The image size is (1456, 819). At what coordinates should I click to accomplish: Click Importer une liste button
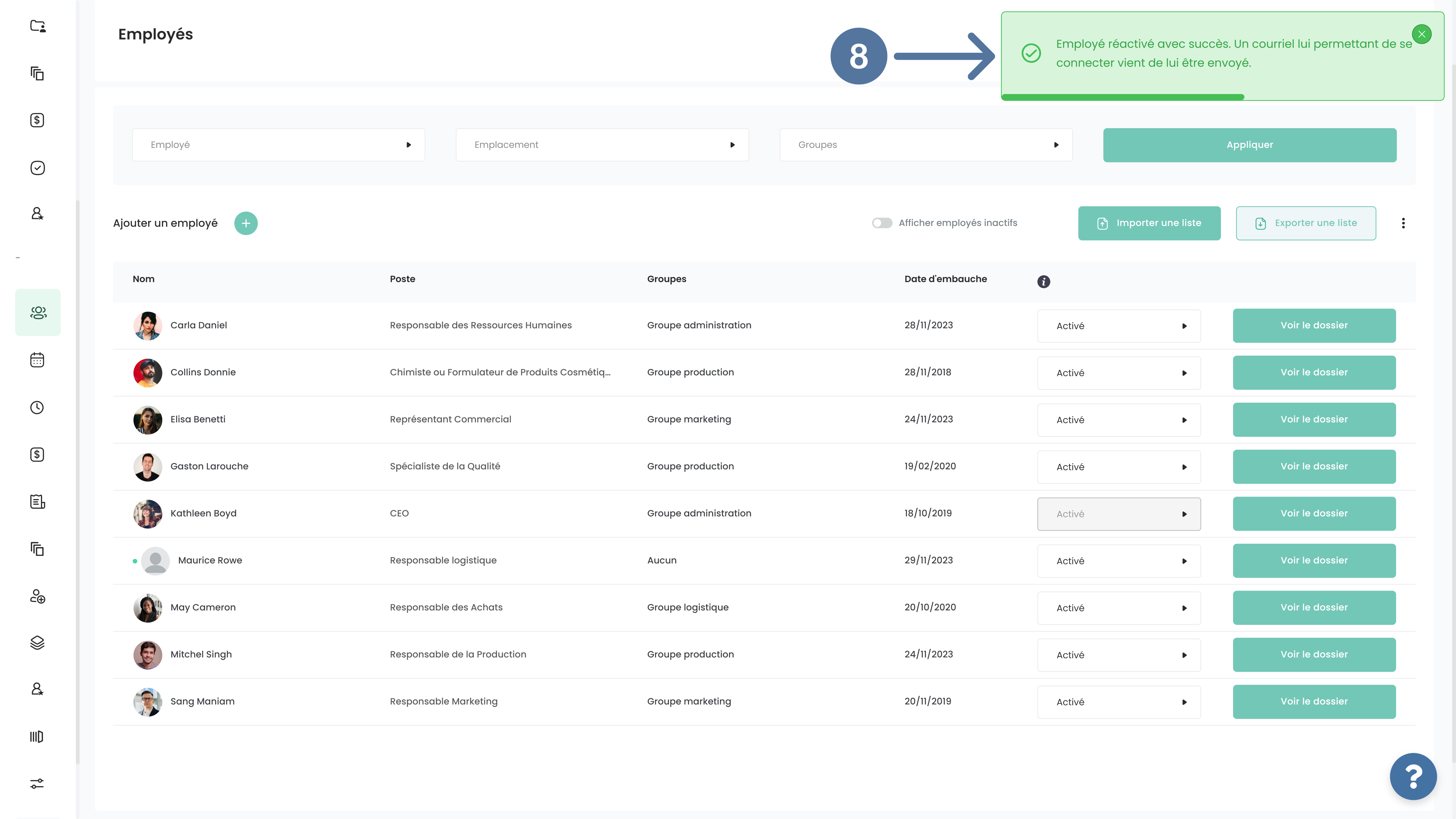[1149, 223]
